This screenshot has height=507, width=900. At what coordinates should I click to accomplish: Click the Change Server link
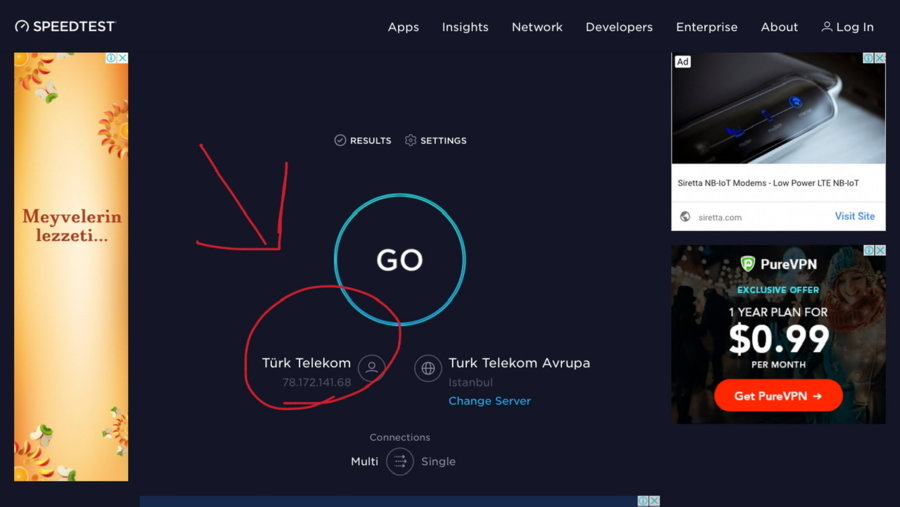(490, 401)
